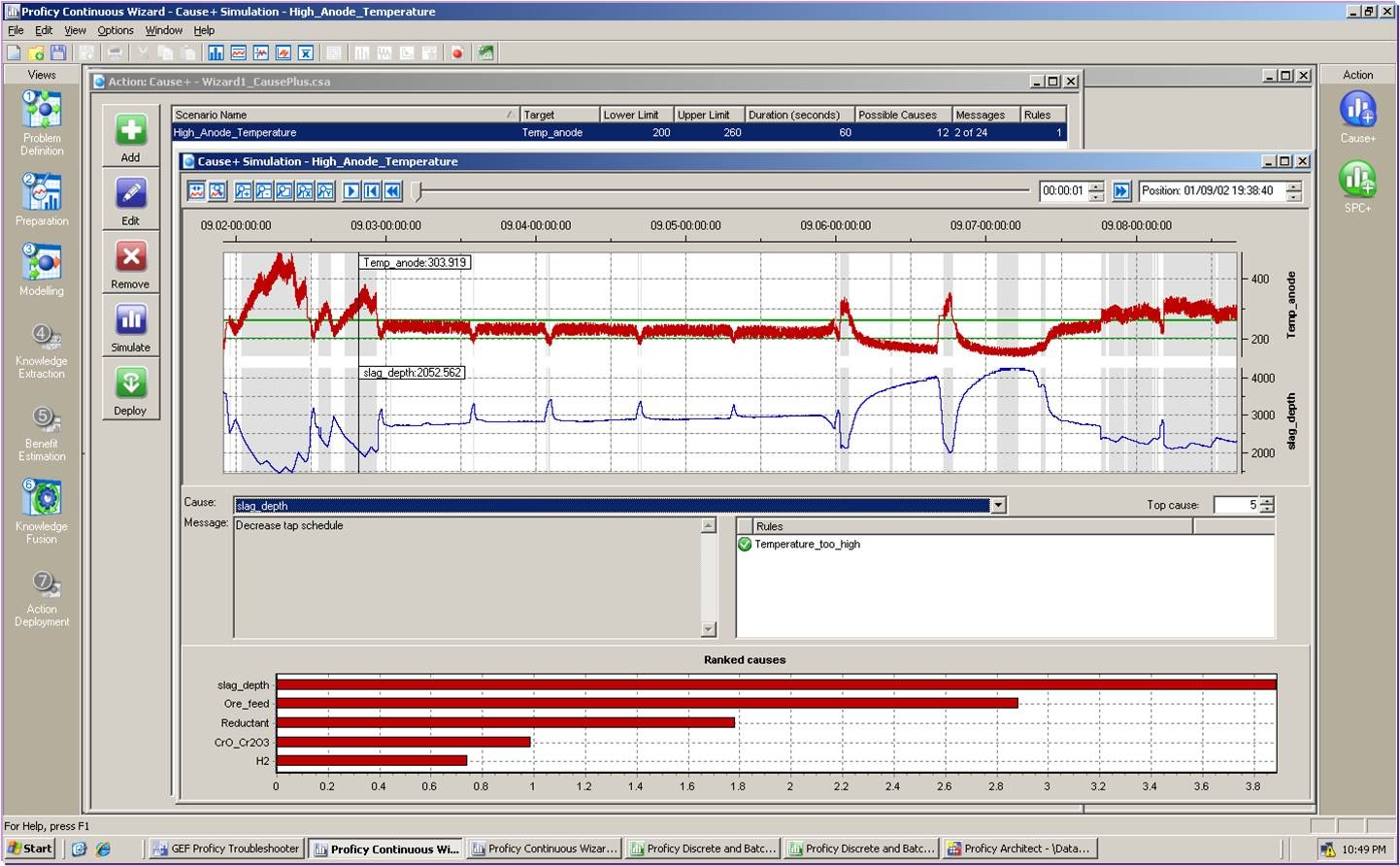Click the step interval 00:00:01 field
Viewport: 1400px width, 866px height.
(1063, 191)
